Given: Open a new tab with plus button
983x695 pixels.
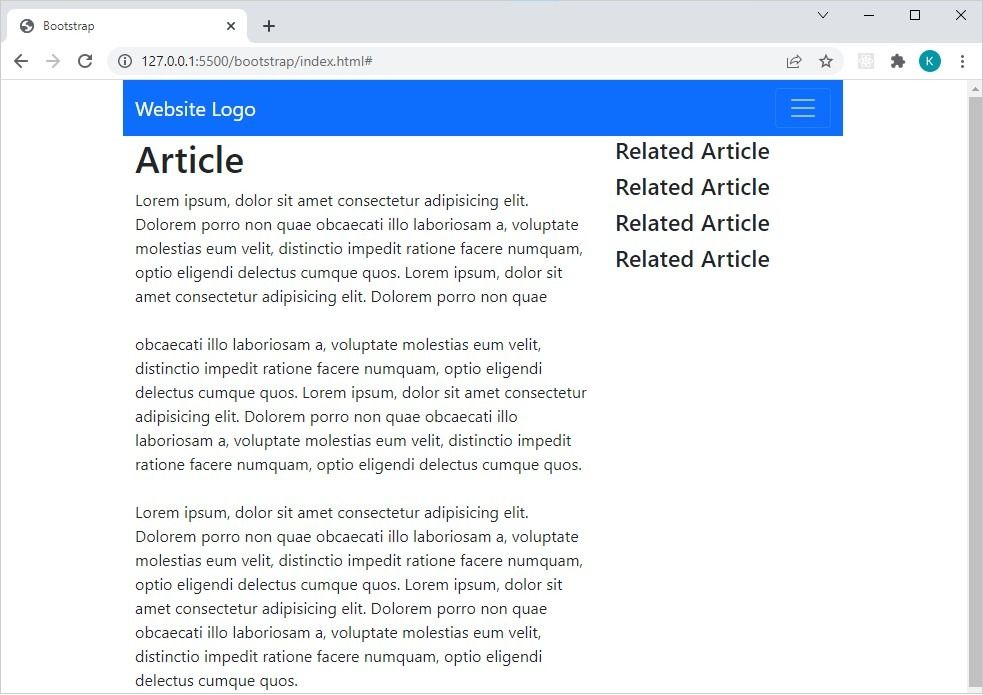Looking at the screenshot, I should click(x=269, y=26).
